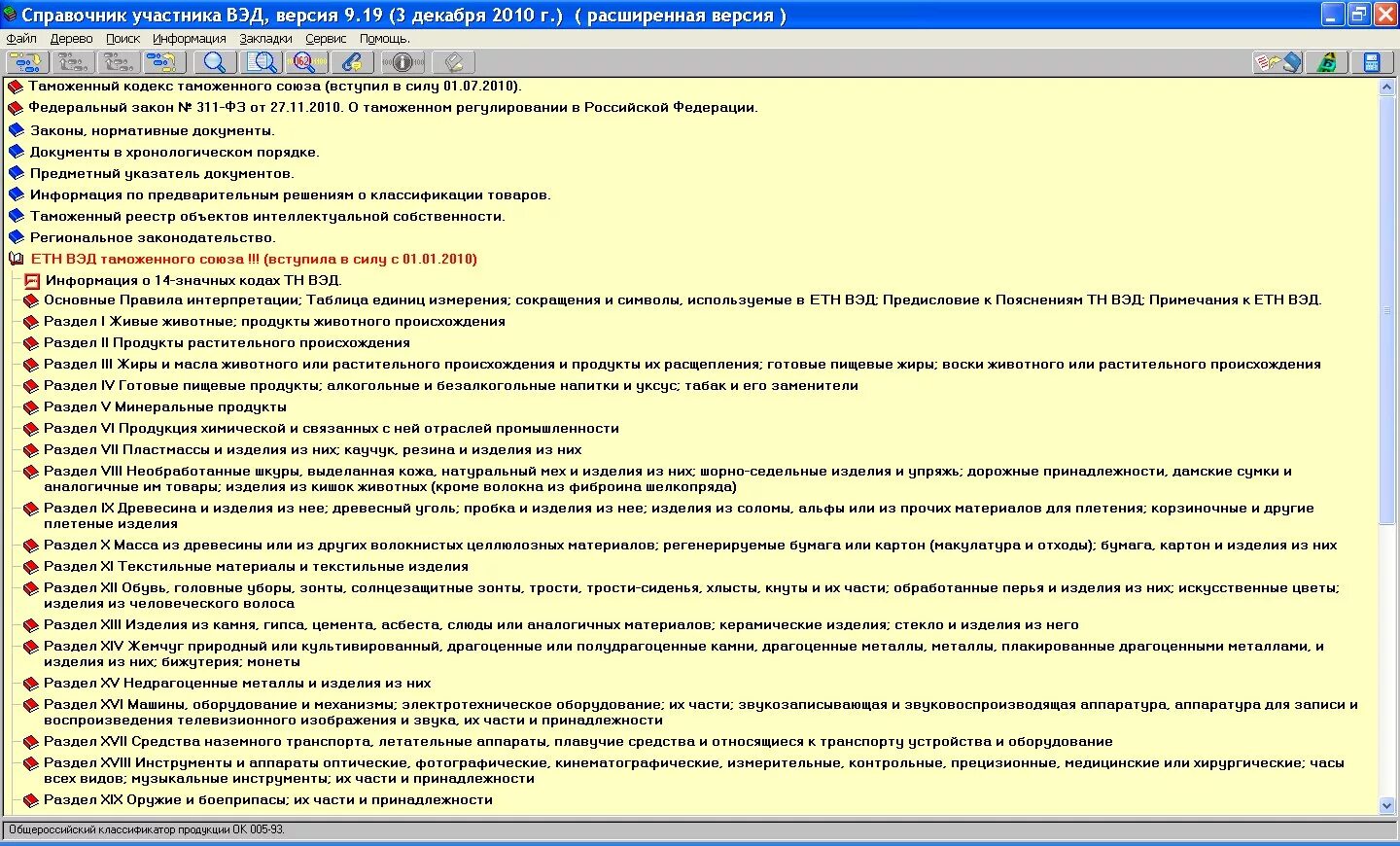Open the Дерево menu
Viewport: 1400px width, 846px height.
pos(71,39)
